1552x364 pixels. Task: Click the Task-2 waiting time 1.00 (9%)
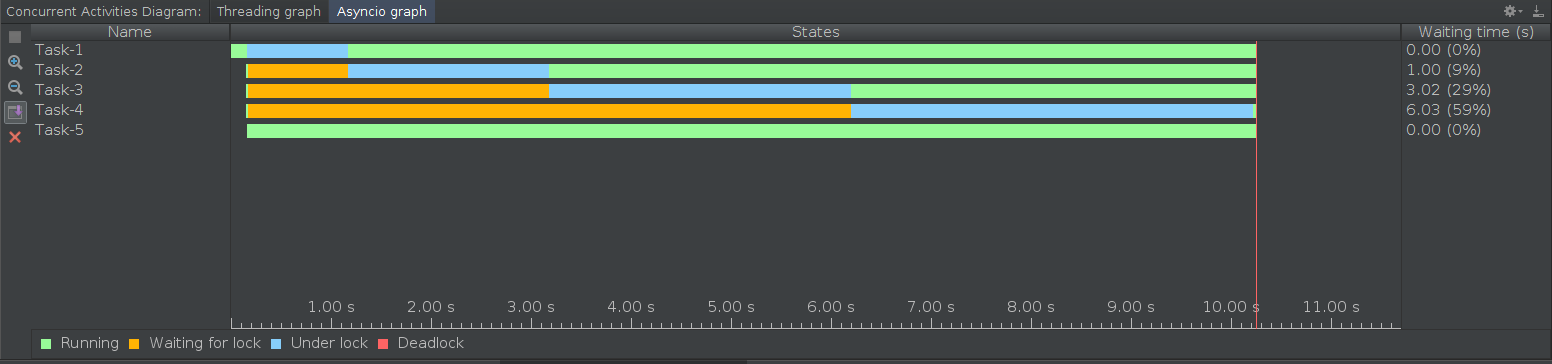(1443, 70)
